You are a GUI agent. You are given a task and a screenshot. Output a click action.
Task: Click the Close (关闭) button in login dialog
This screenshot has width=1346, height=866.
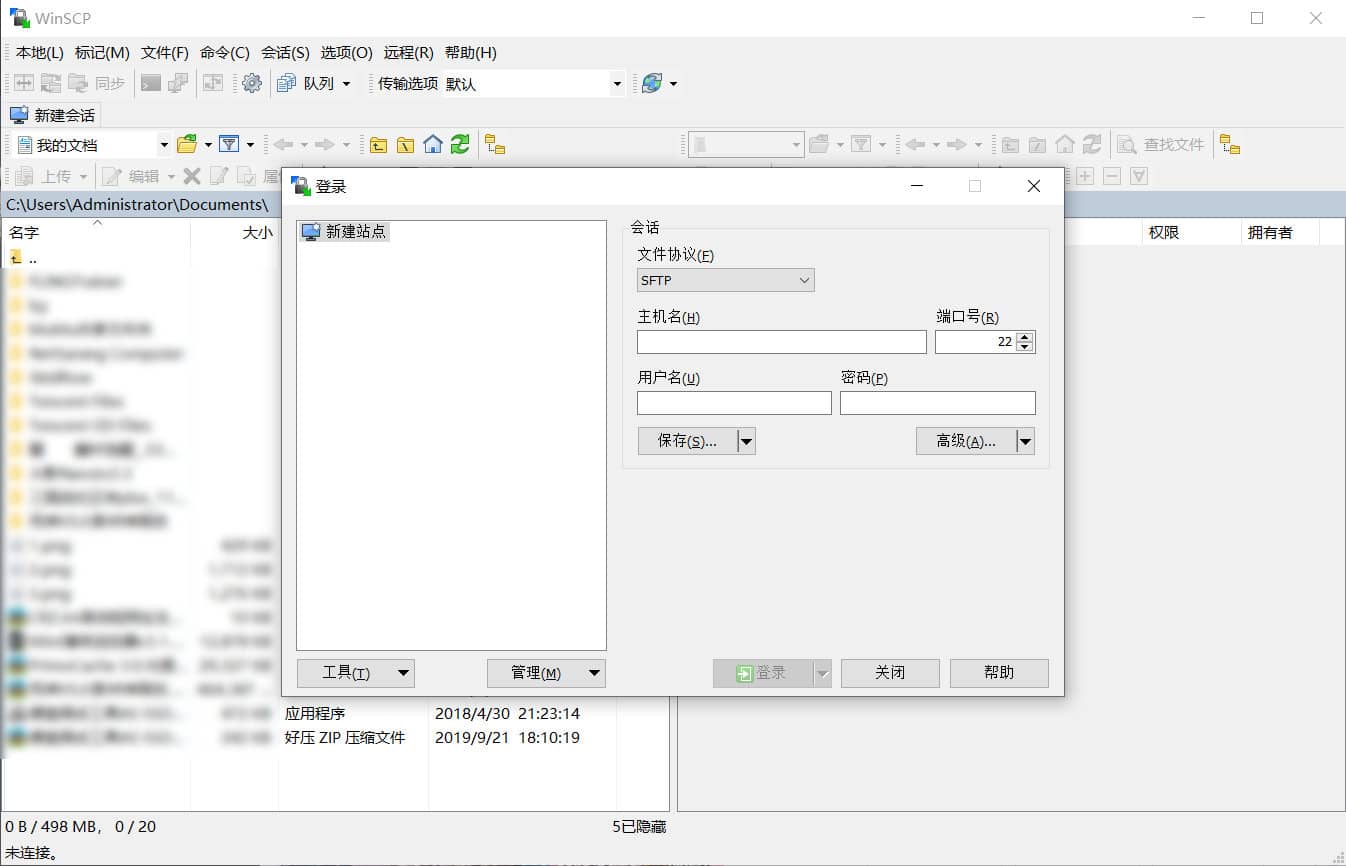890,673
